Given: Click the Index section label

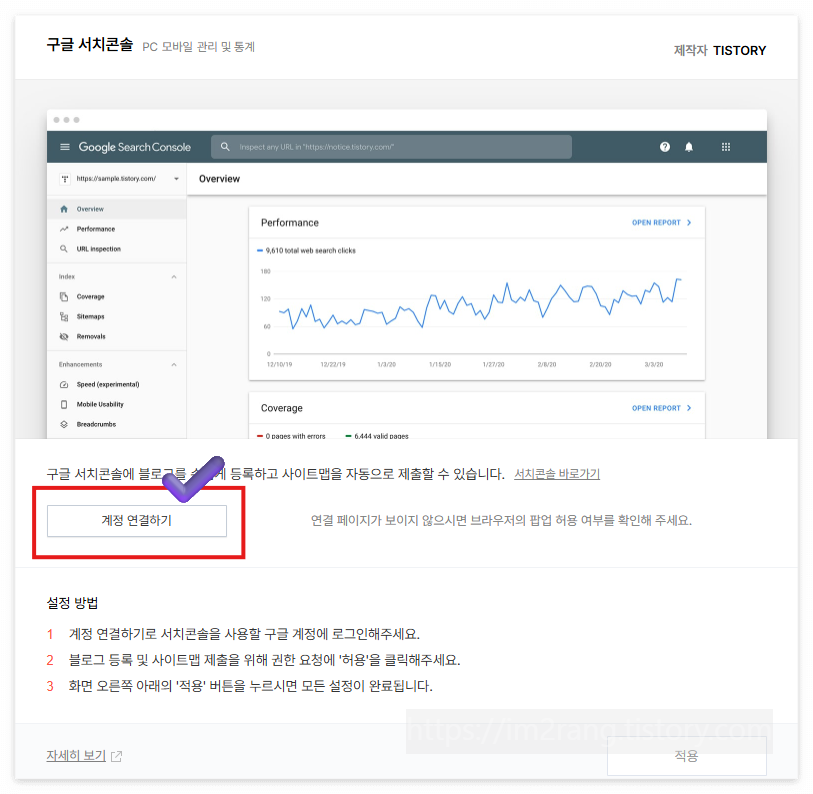Looking at the screenshot, I should point(67,277).
